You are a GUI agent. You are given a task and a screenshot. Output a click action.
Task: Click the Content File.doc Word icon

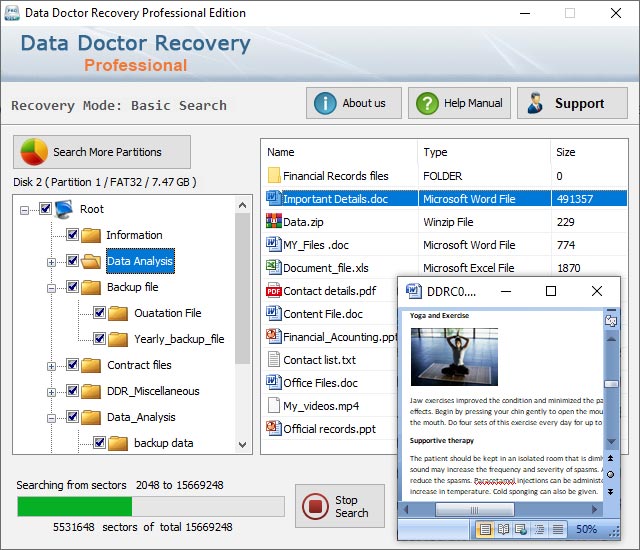pyautogui.click(x=273, y=313)
